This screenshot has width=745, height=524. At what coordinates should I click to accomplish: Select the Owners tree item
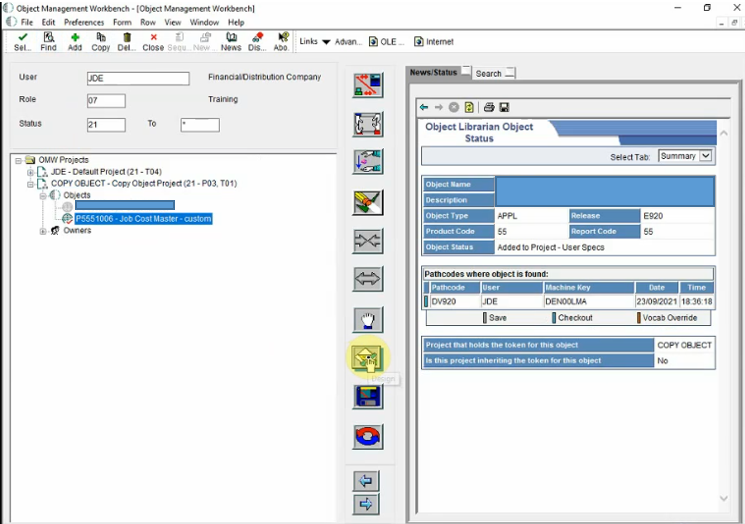pyautogui.click(x=77, y=230)
